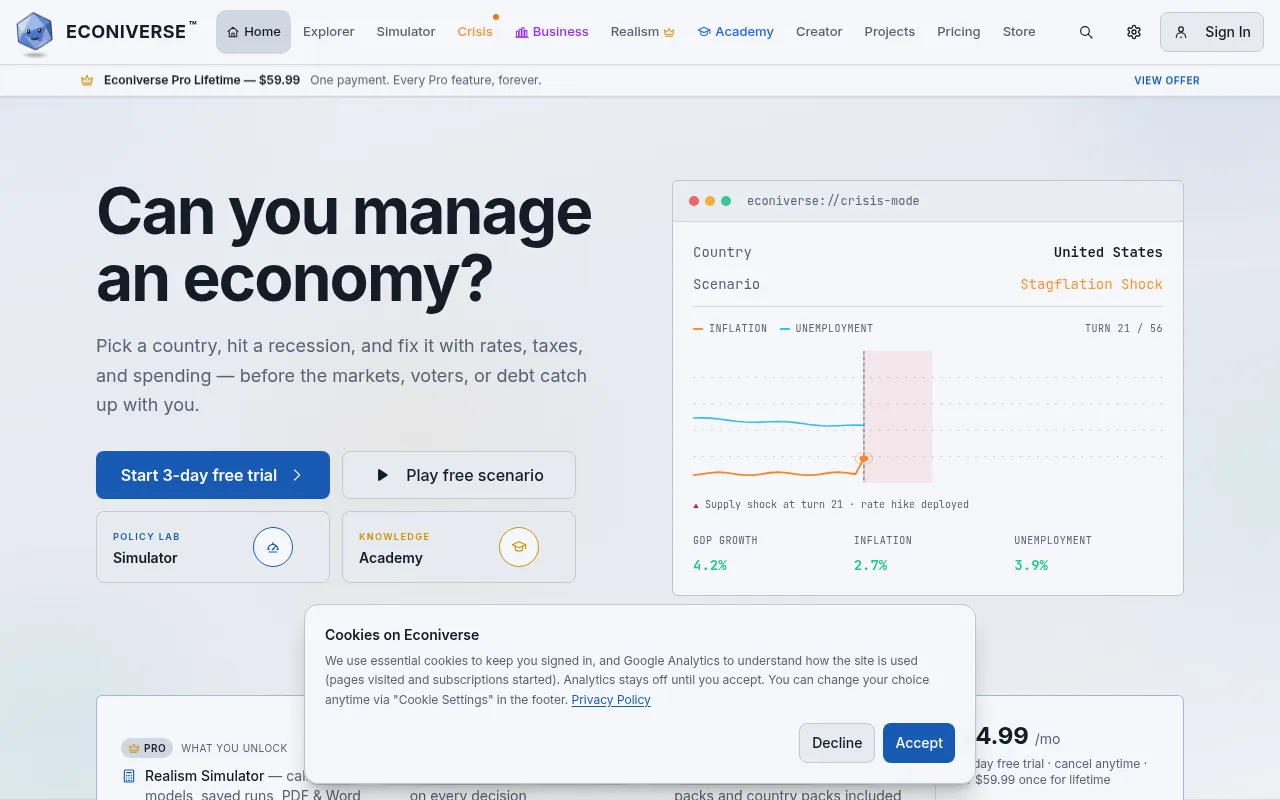Click Play free scenario button

[x=459, y=475]
